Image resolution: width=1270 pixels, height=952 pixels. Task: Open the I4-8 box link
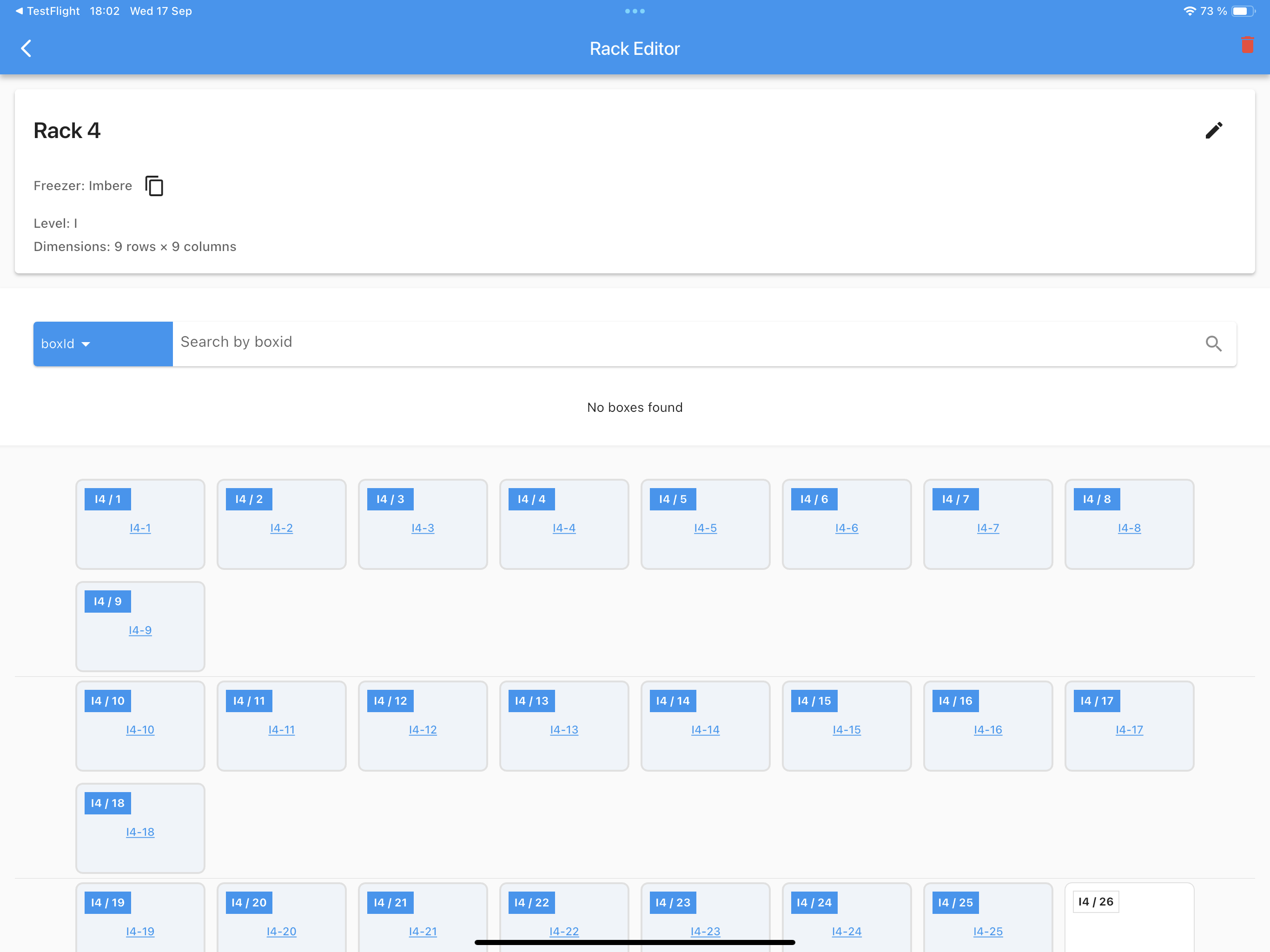[1129, 528]
